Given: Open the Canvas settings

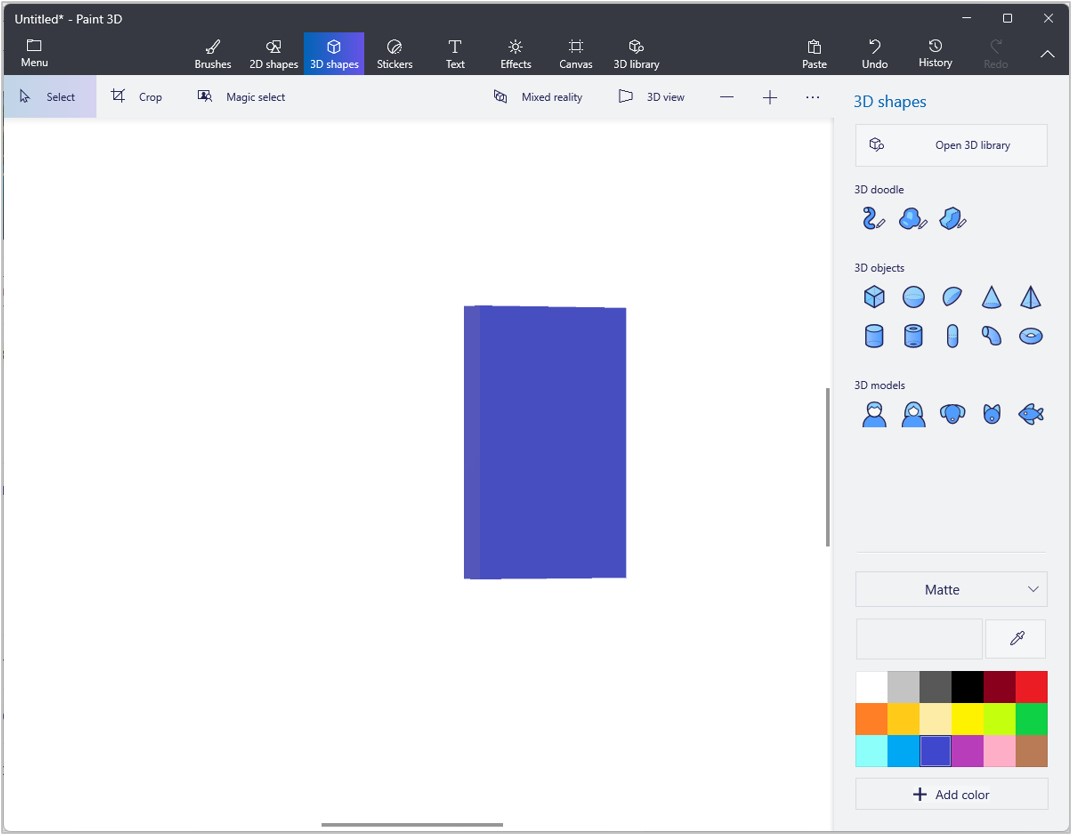Looking at the screenshot, I should tap(576, 52).
